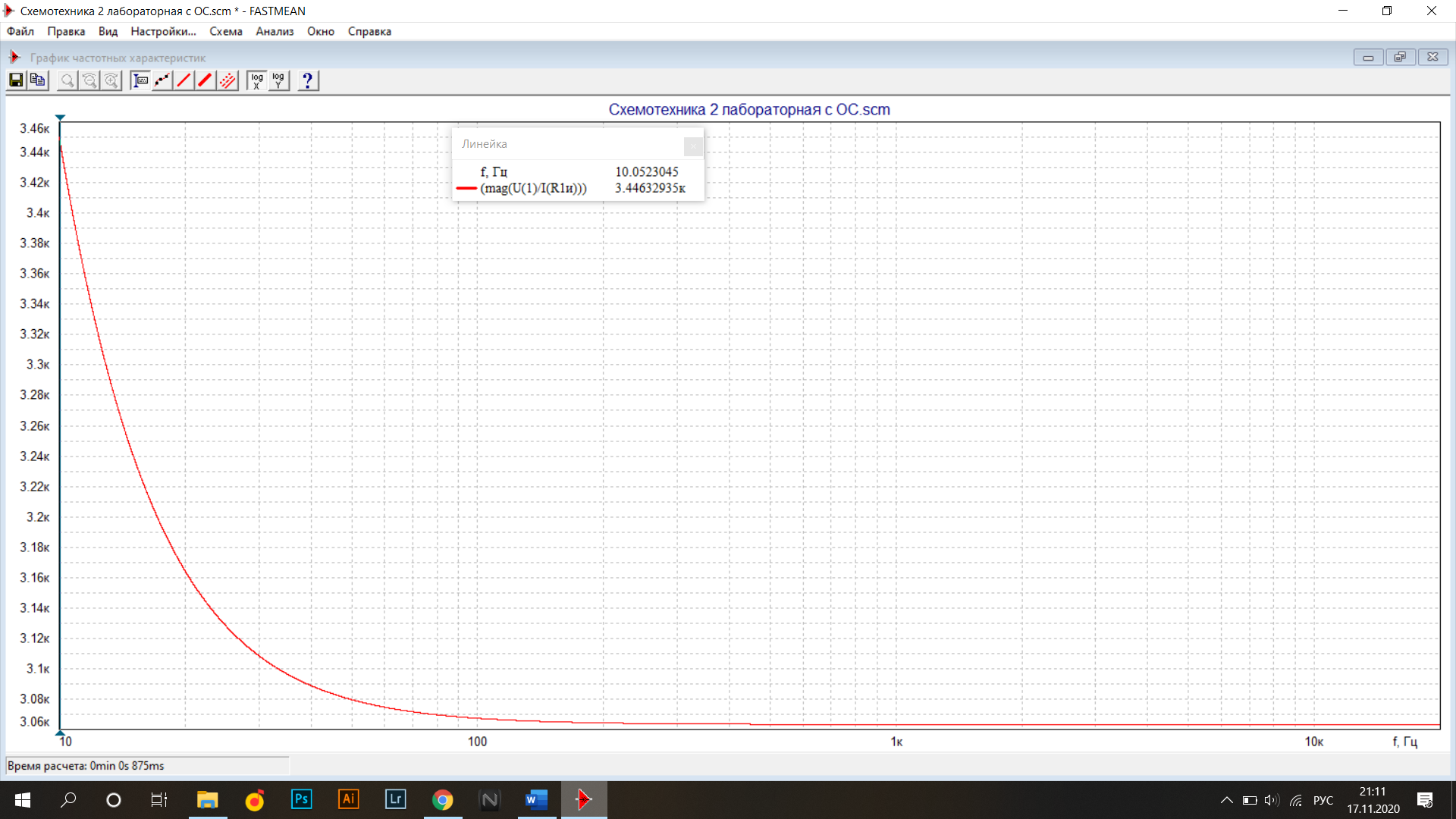Minimize the График частотных характеристик window

(x=1368, y=57)
